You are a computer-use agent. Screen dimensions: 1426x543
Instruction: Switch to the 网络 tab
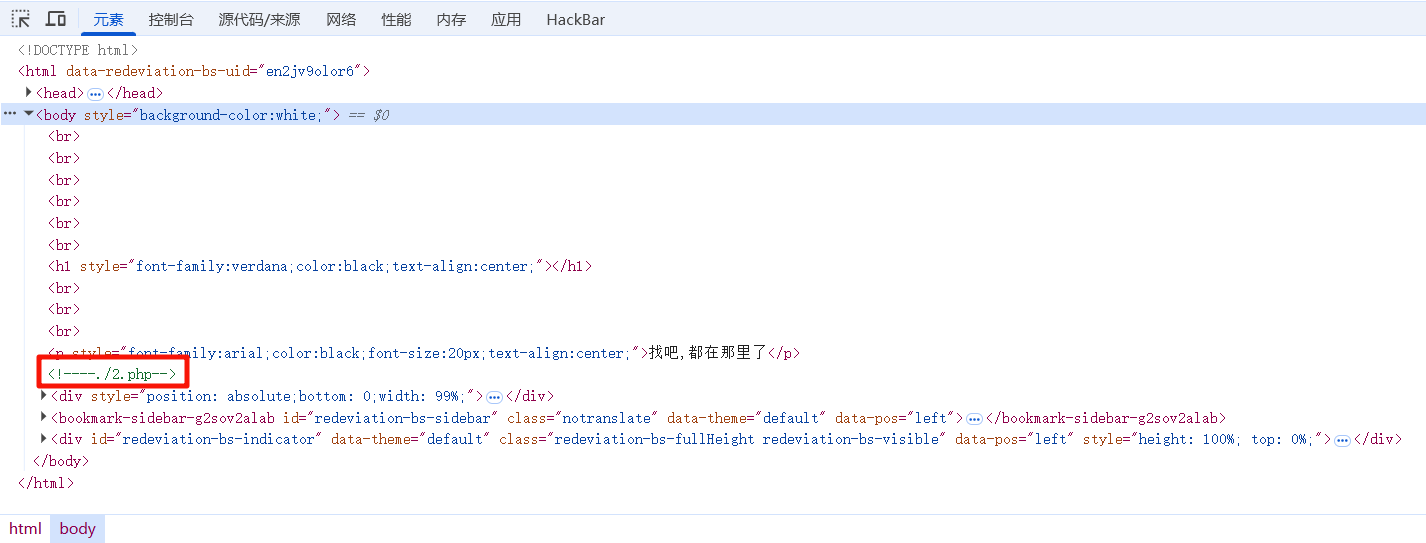pyautogui.click(x=341, y=19)
